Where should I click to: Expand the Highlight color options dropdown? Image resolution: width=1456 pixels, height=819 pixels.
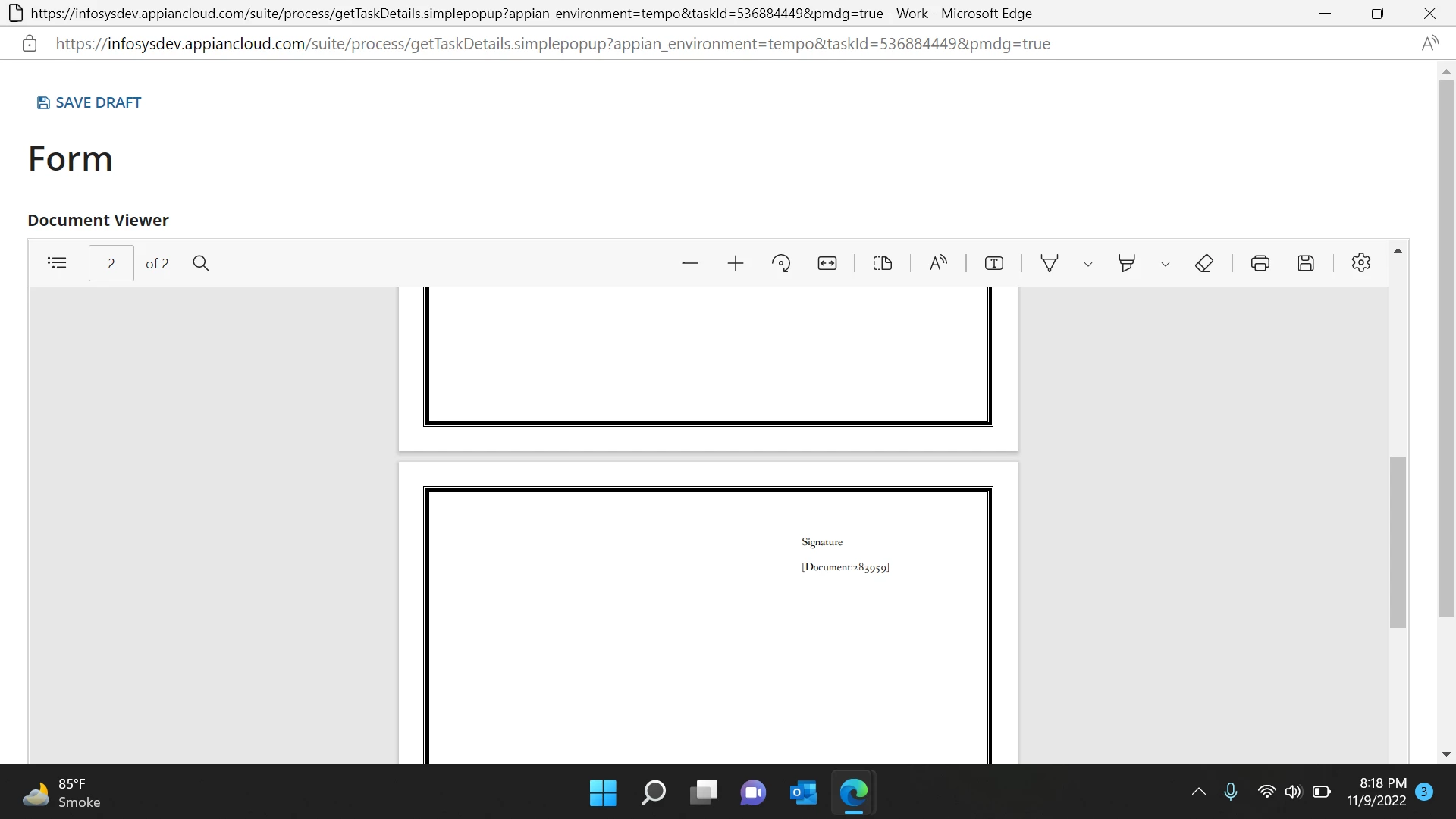click(x=1166, y=264)
